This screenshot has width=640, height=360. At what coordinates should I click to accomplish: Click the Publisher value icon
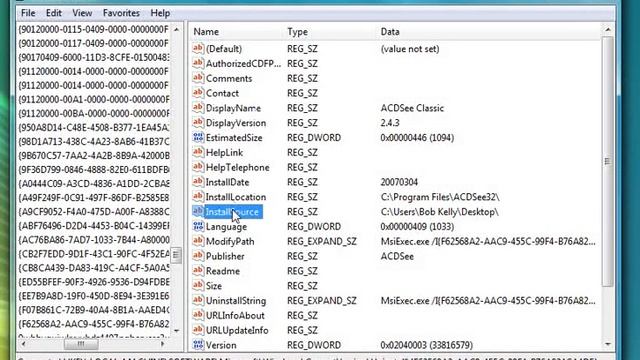[x=198, y=256]
